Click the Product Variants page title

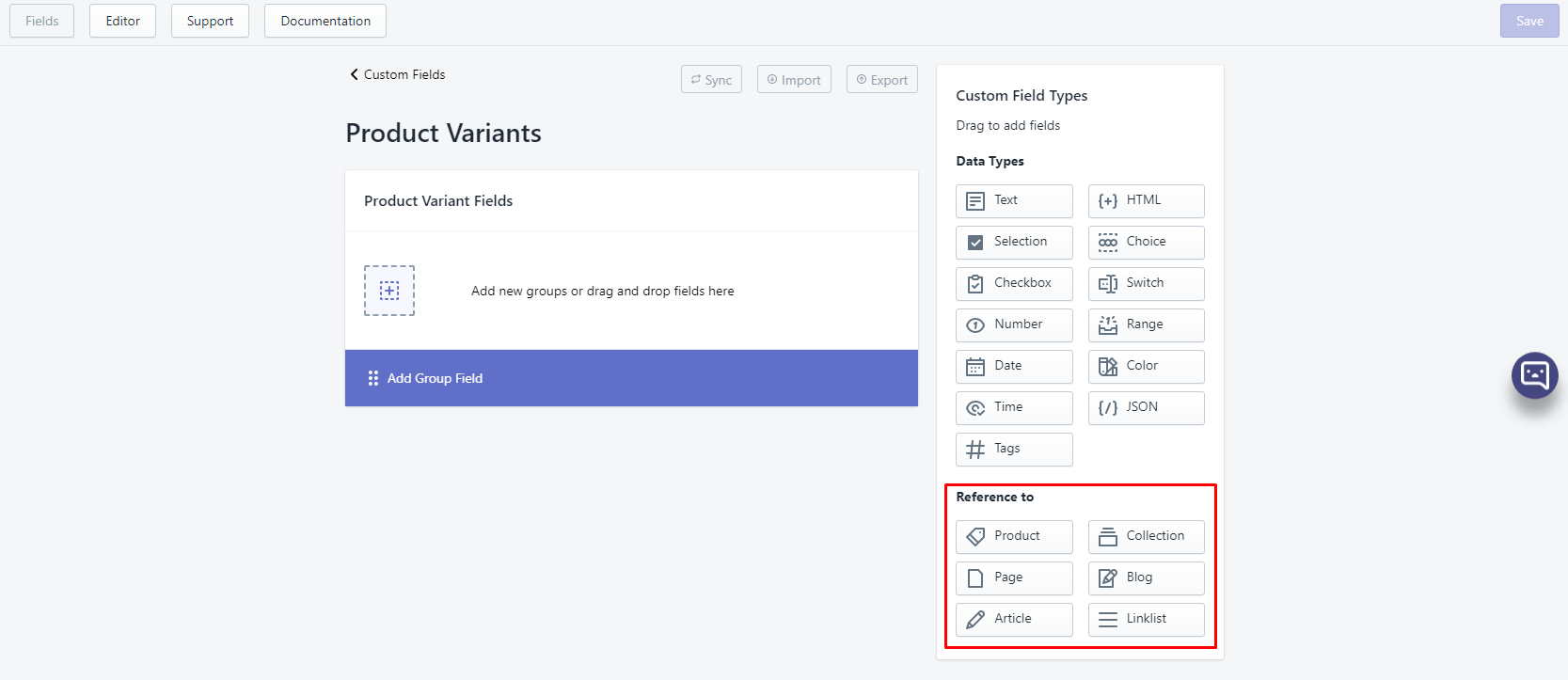point(443,134)
